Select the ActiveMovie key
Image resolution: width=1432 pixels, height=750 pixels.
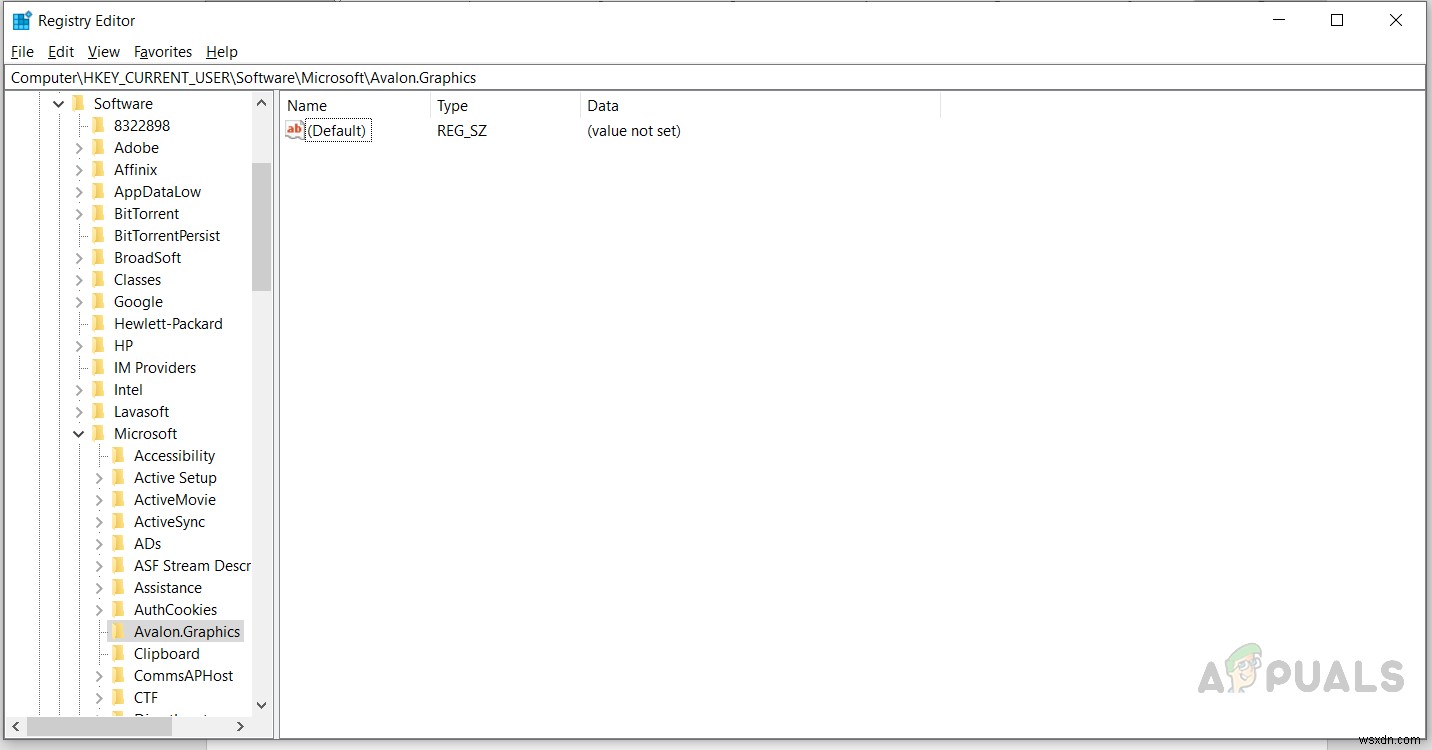point(175,499)
